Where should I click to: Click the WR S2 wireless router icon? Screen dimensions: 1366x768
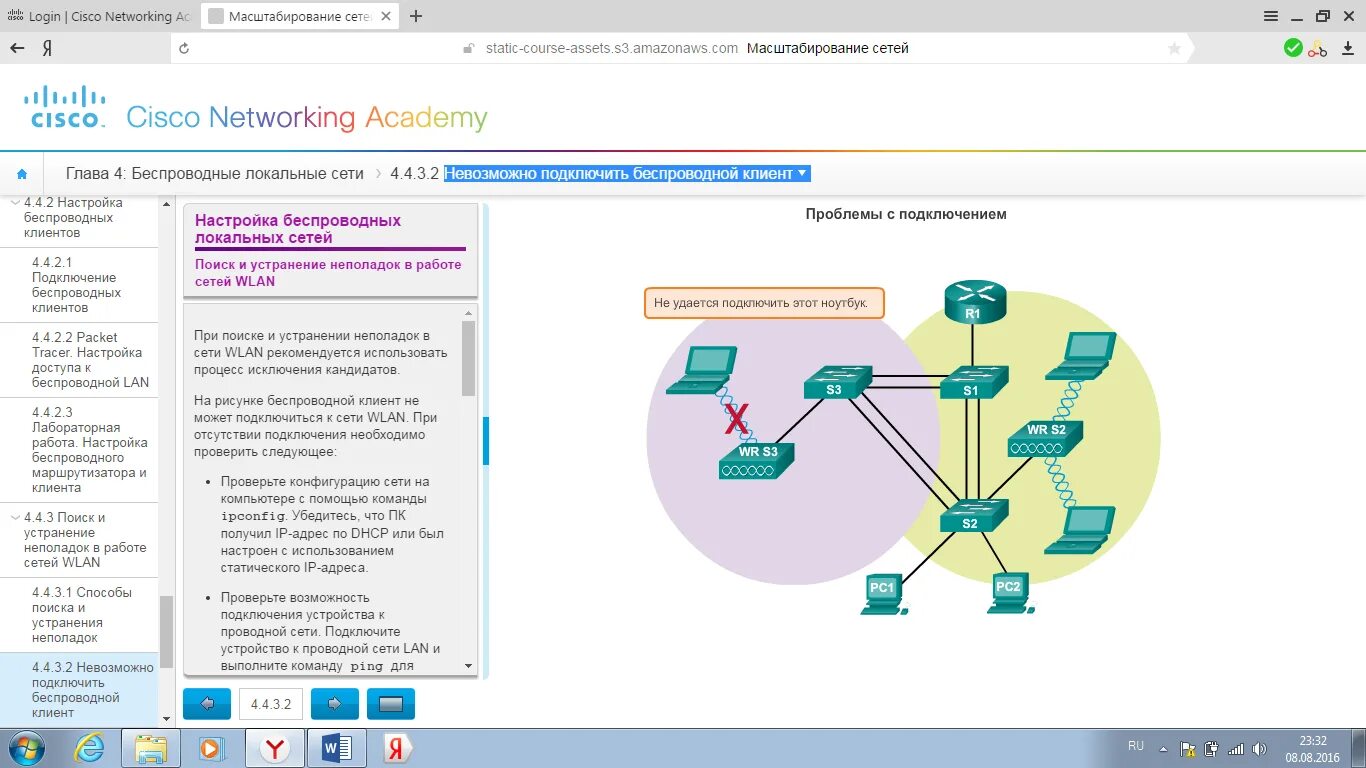tap(1045, 437)
